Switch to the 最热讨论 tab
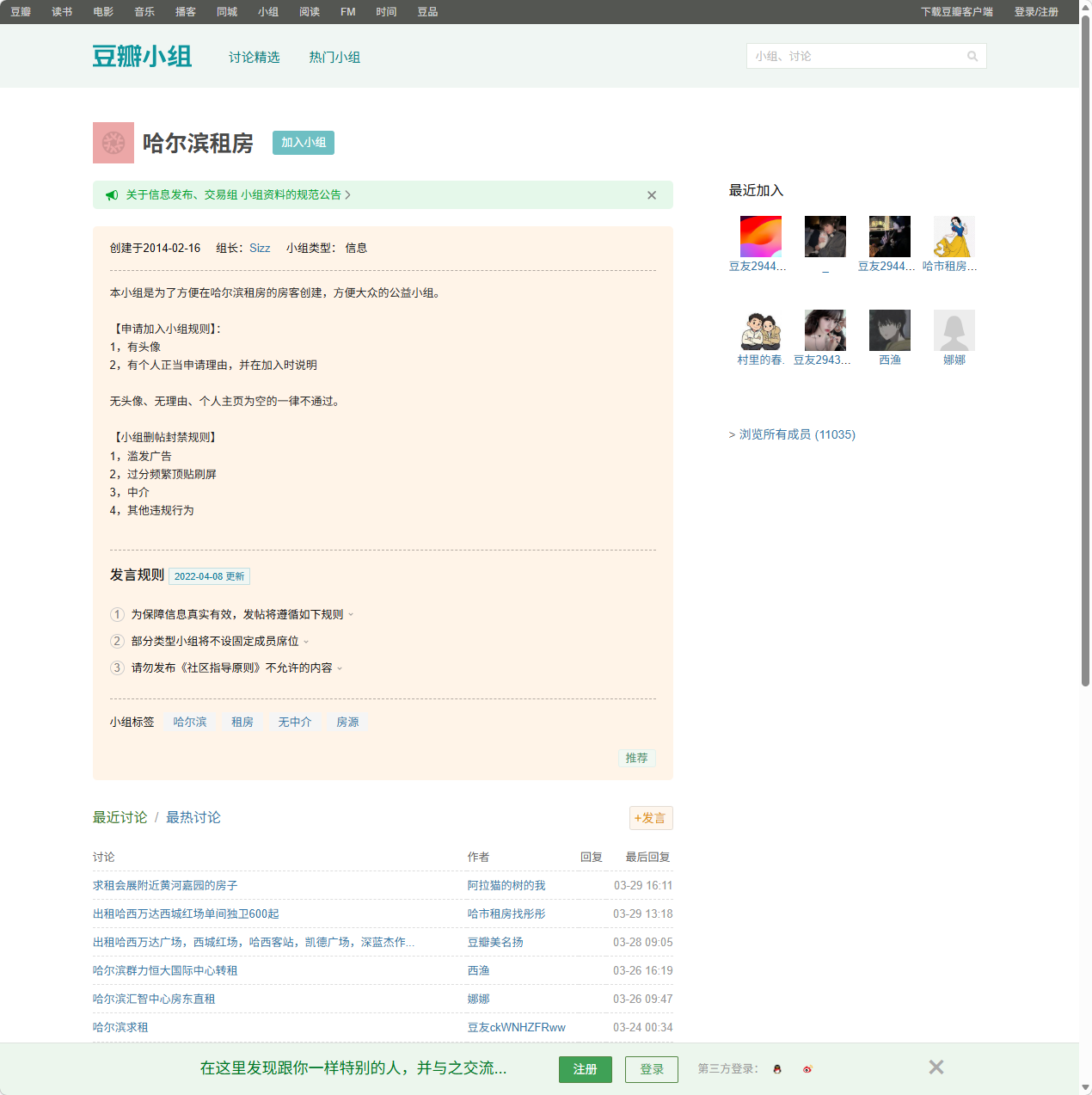This screenshot has height=1095, width=1092. coord(193,817)
